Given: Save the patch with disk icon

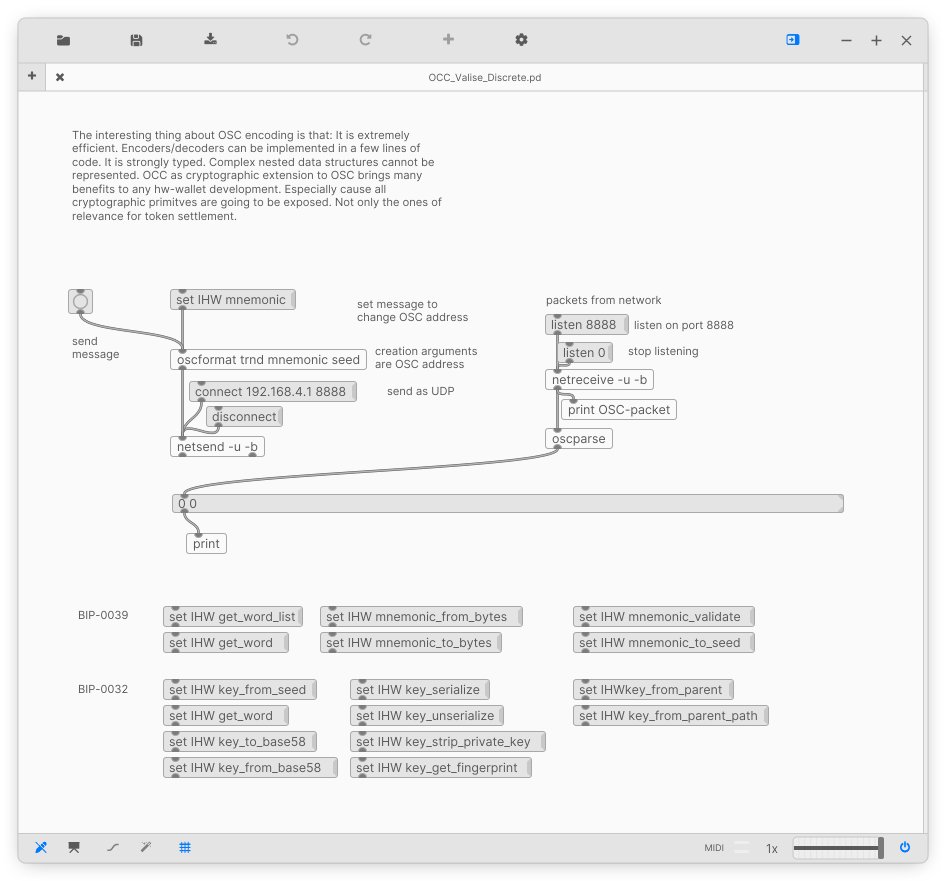Looking at the screenshot, I should point(136,40).
